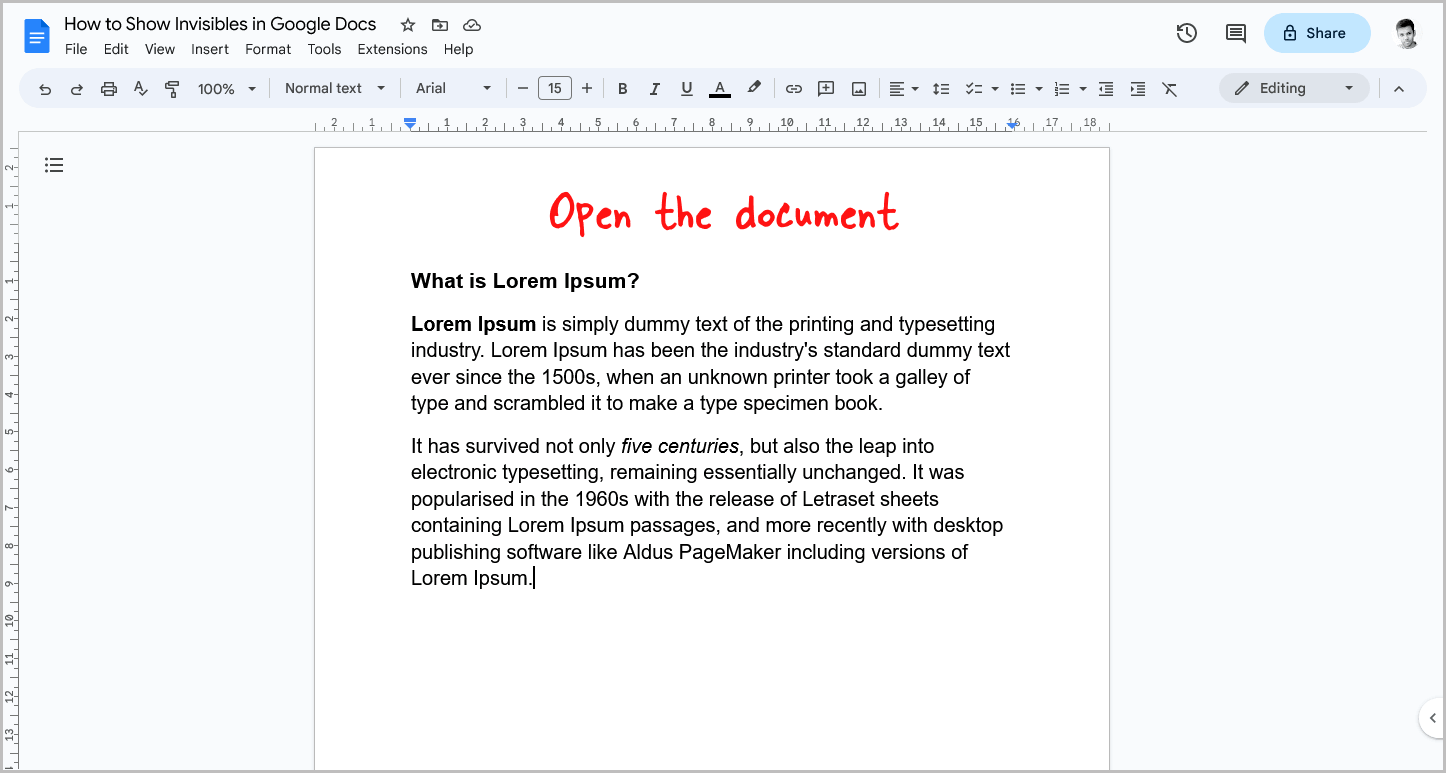The image size is (1446, 773).
Task: Click the Share button
Action: pos(1317,32)
